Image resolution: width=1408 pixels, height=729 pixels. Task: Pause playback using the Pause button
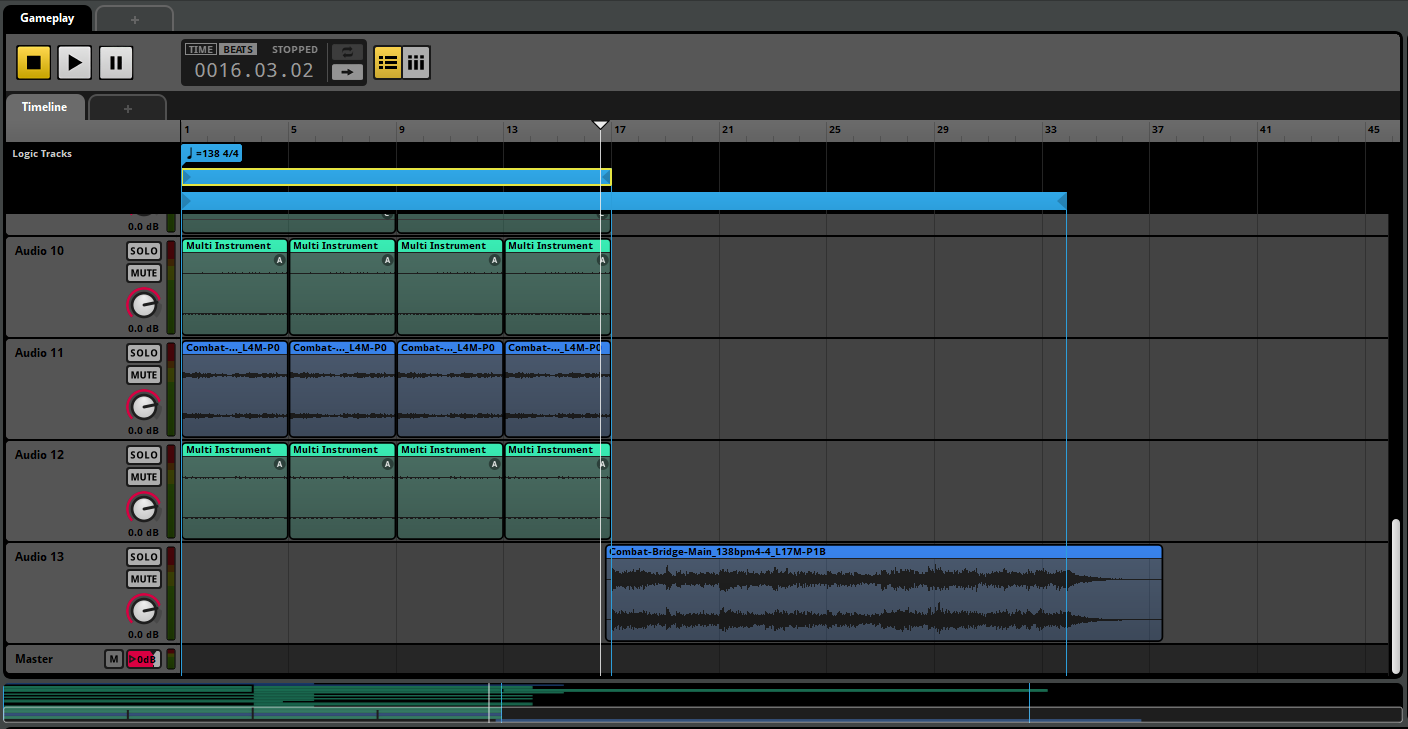[116, 62]
